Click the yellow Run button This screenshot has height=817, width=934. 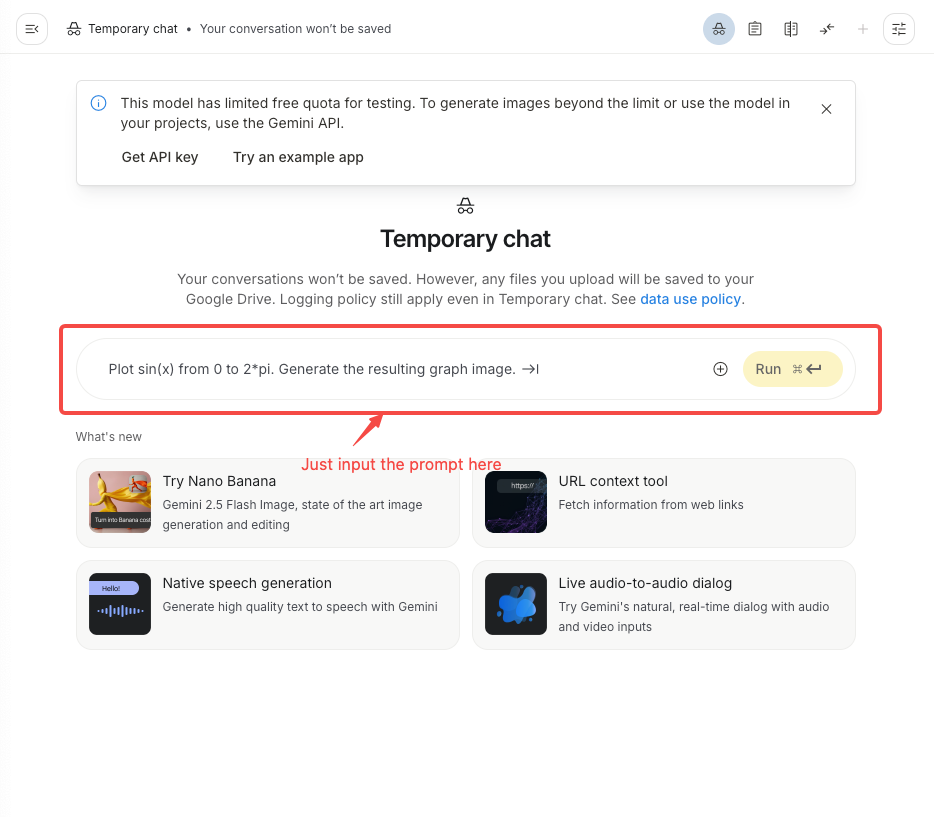[x=792, y=369]
